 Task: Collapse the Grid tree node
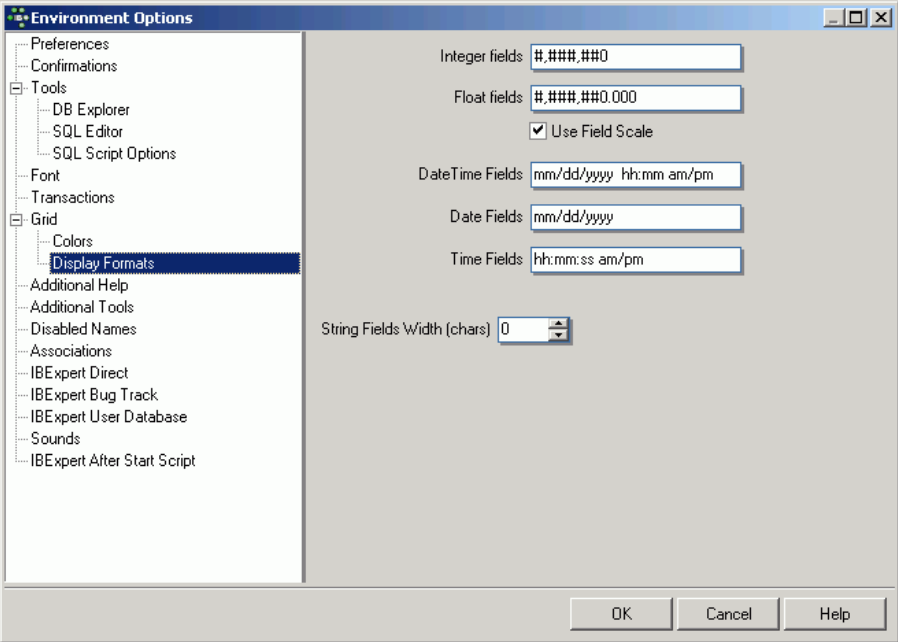pyautogui.click(x=15, y=220)
